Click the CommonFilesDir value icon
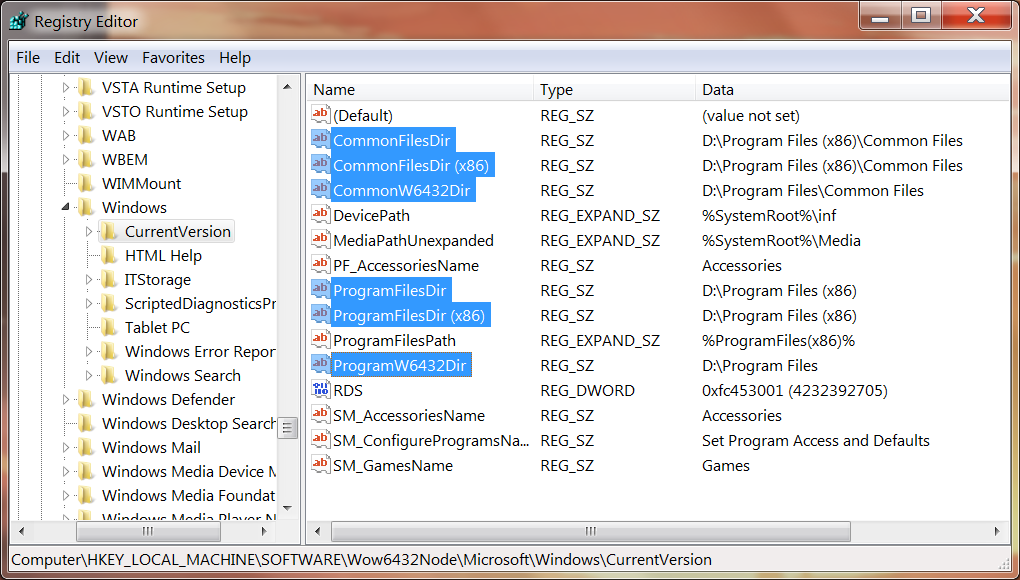Viewport: 1020px width, 580px height. 320,140
